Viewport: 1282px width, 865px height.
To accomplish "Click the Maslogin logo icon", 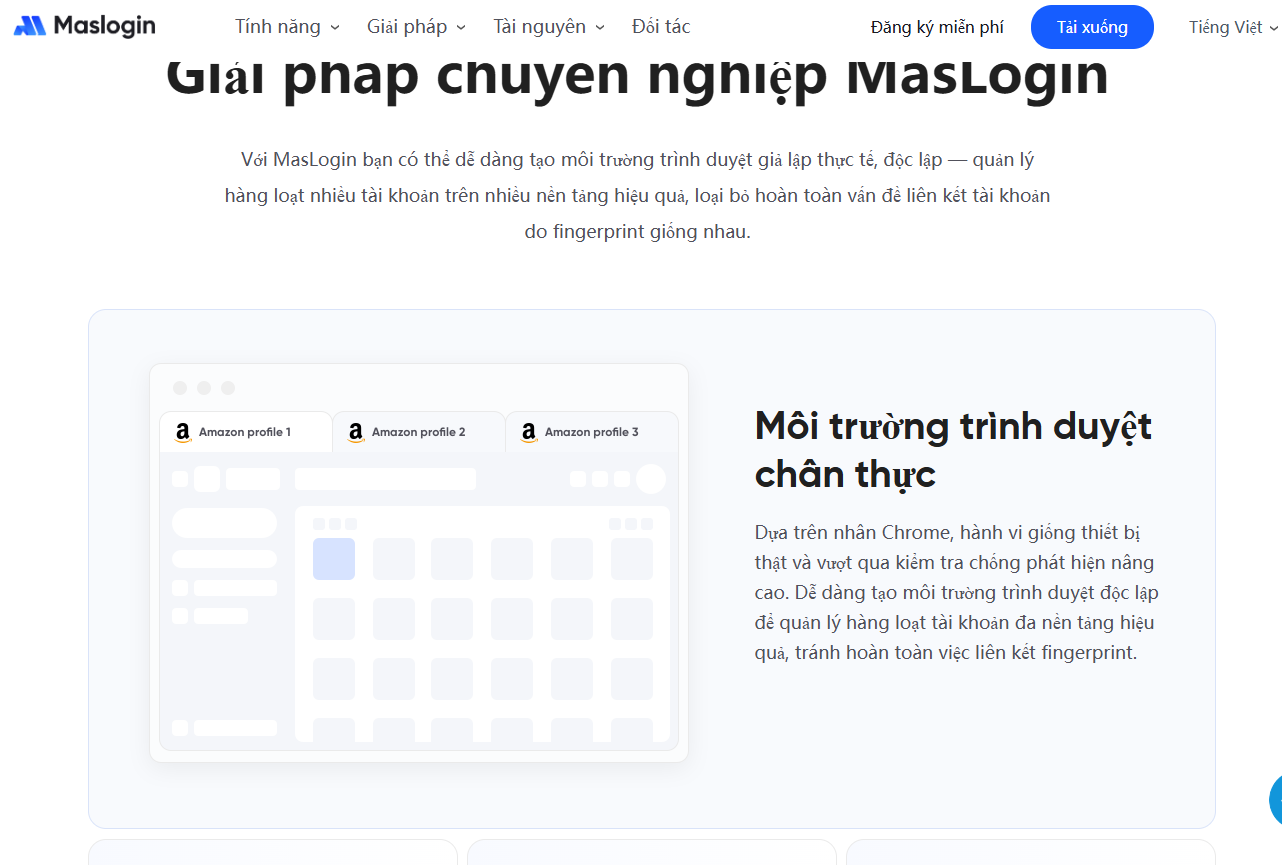I will (30, 26).
